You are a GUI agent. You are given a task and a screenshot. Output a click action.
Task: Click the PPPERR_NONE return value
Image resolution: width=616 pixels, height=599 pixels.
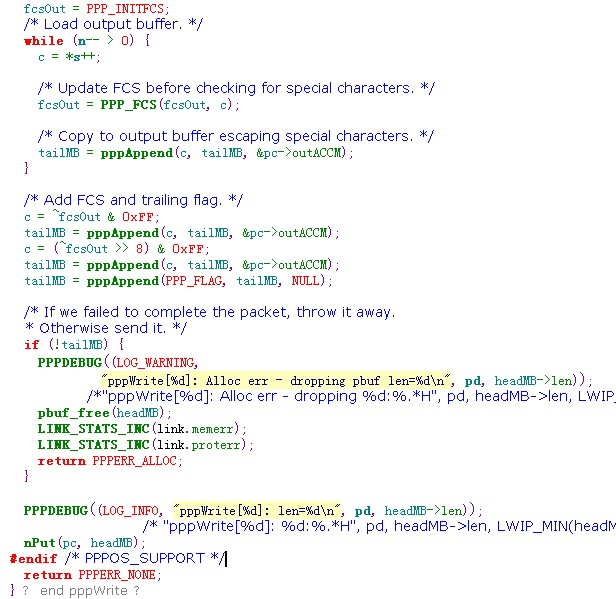pos(117,575)
